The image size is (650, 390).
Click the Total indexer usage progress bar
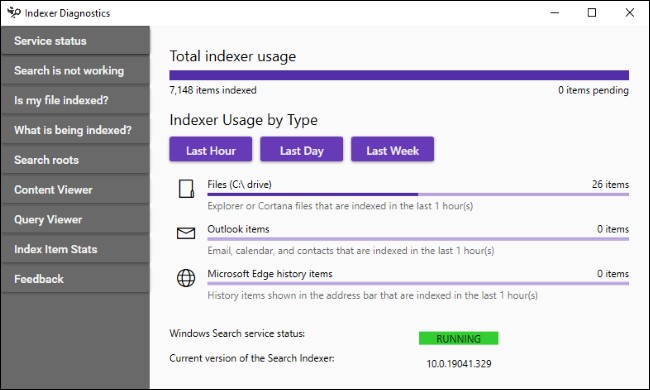(399, 75)
